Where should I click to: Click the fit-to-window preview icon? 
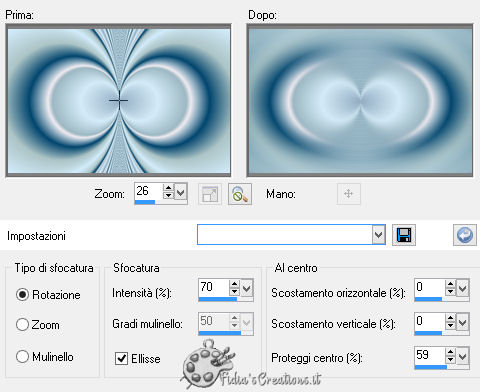[210, 194]
